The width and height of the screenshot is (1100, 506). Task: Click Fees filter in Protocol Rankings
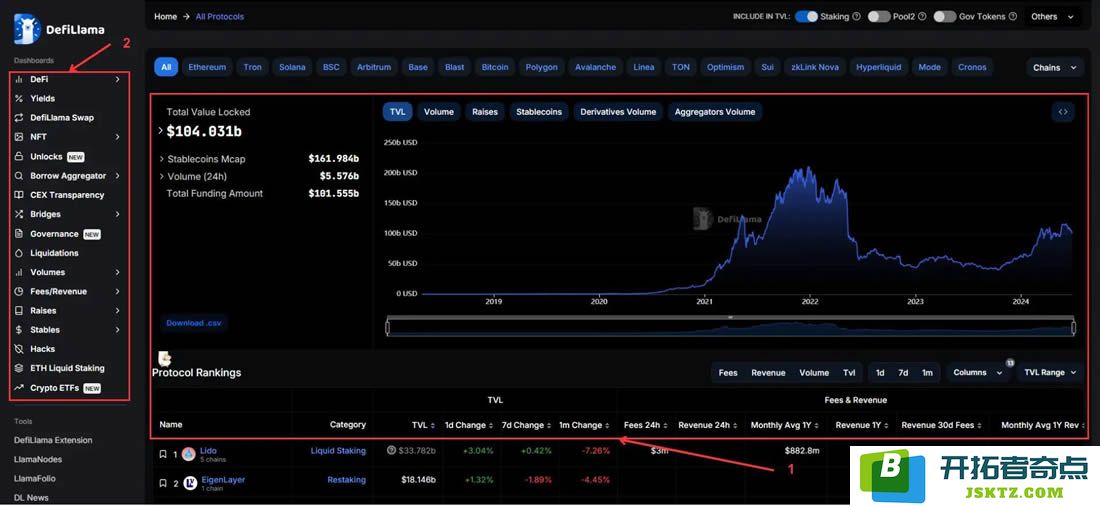coord(727,373)
